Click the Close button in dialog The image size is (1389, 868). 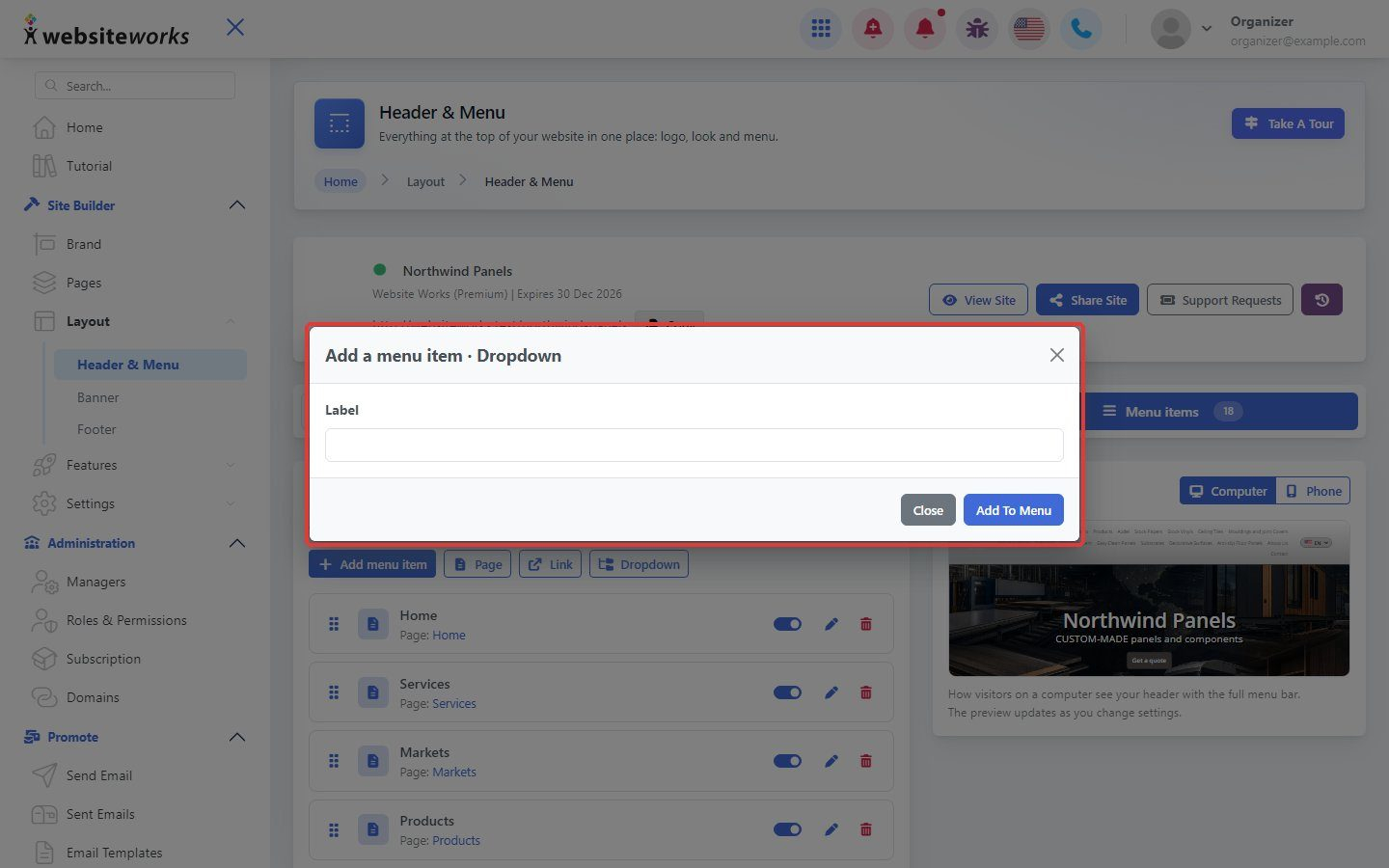(928, 510)
